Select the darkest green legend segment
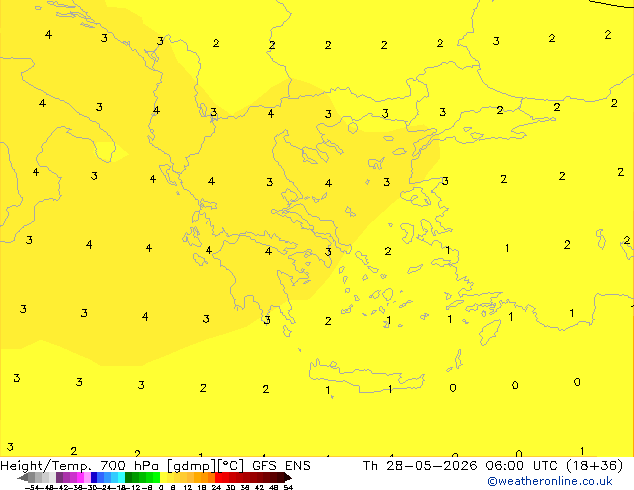The width and height of the screenshot is (634, 490). point(129,477)
